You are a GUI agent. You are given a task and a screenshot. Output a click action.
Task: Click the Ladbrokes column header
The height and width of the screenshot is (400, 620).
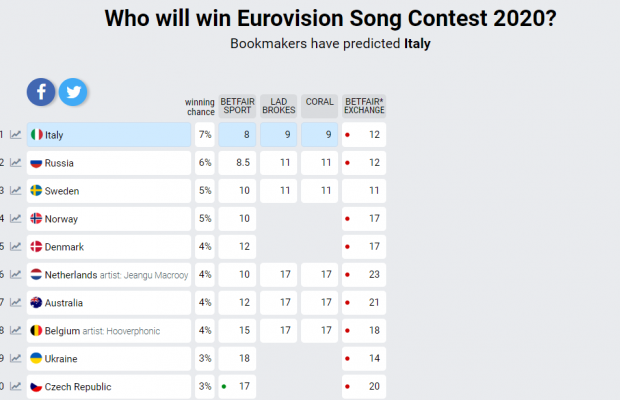tap(278, 106)
